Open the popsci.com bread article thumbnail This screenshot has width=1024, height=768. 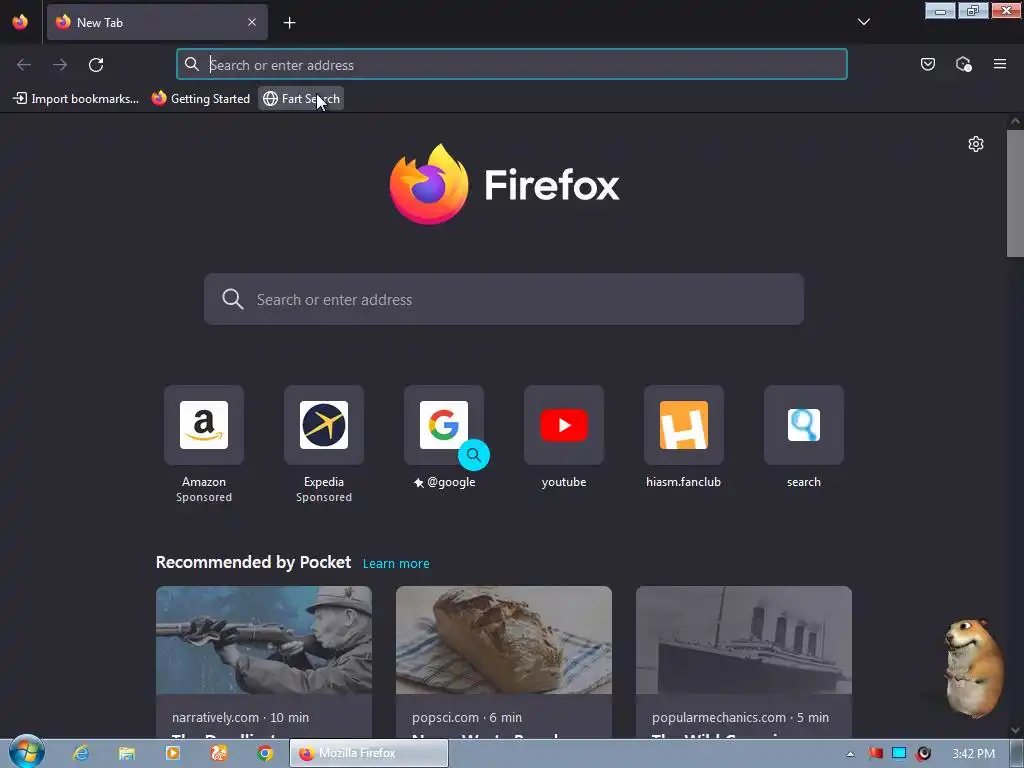(504, 640)
